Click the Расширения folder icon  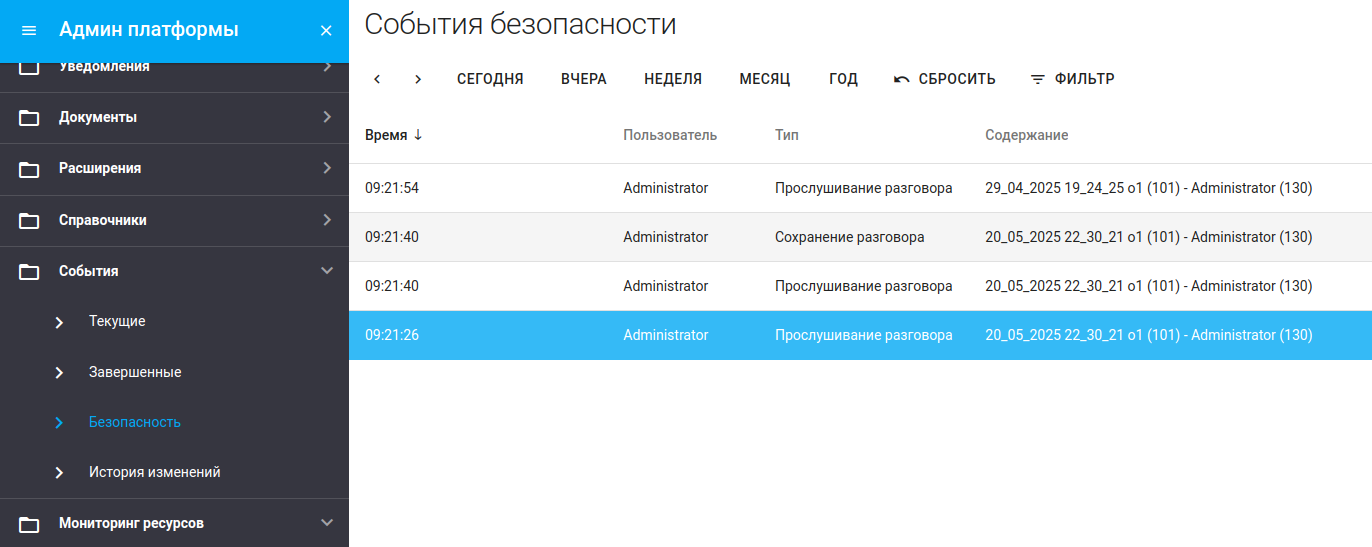(30, 169)
